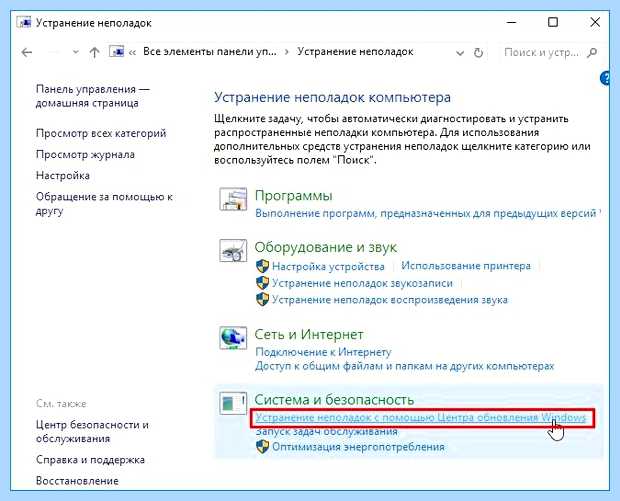Screen dimensions: 620x501
Task: Click the refresh button in the address bar
Action: tap(478, 52)
